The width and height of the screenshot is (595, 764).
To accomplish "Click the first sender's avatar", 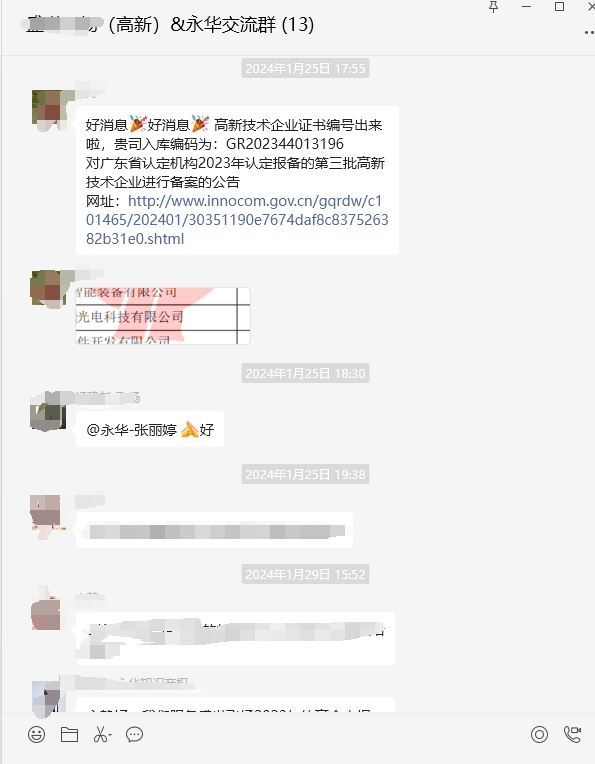I will pyautogui.click(x=49, y=111).
